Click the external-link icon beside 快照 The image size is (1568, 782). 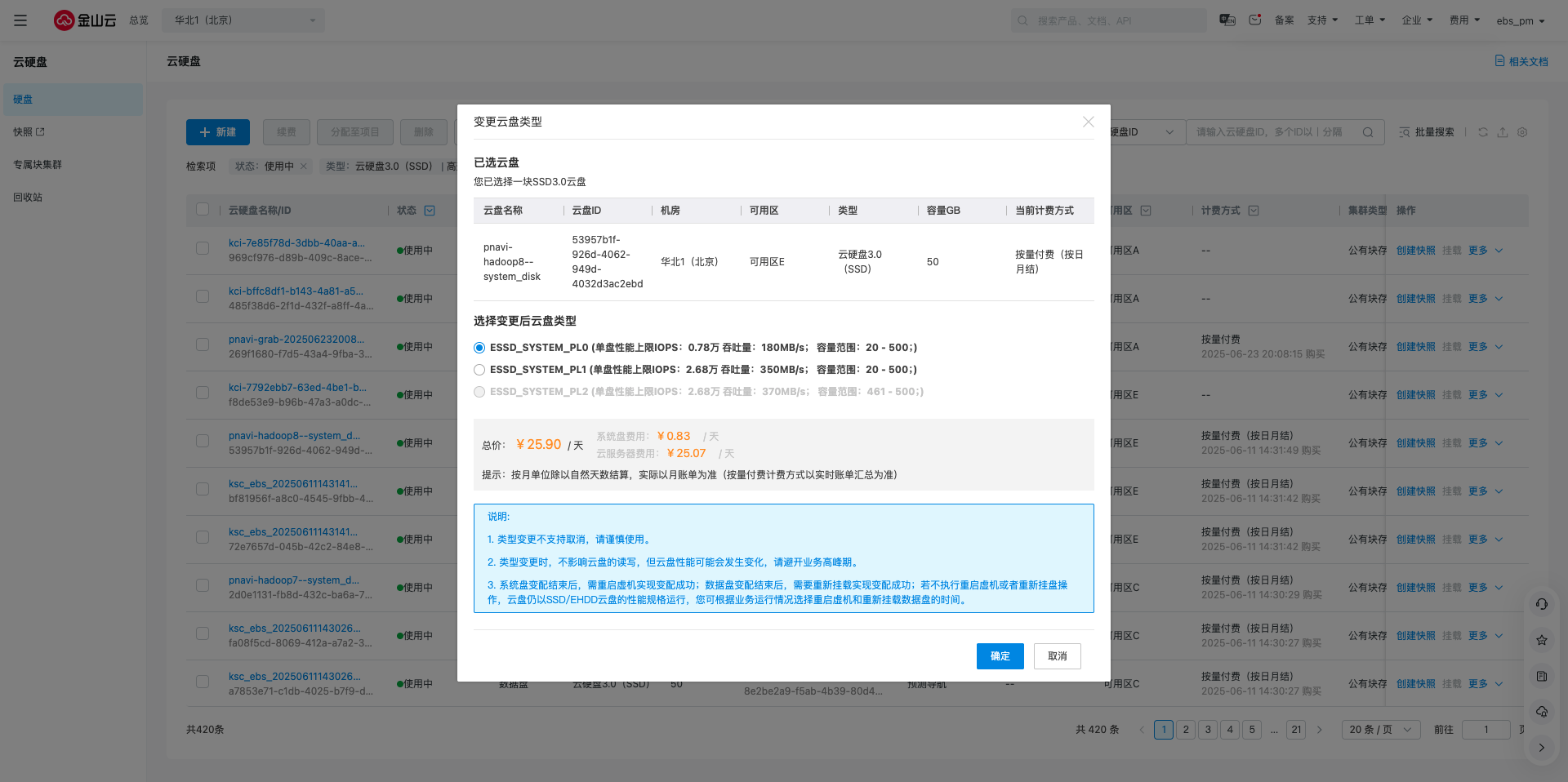[x=41, y=131]
